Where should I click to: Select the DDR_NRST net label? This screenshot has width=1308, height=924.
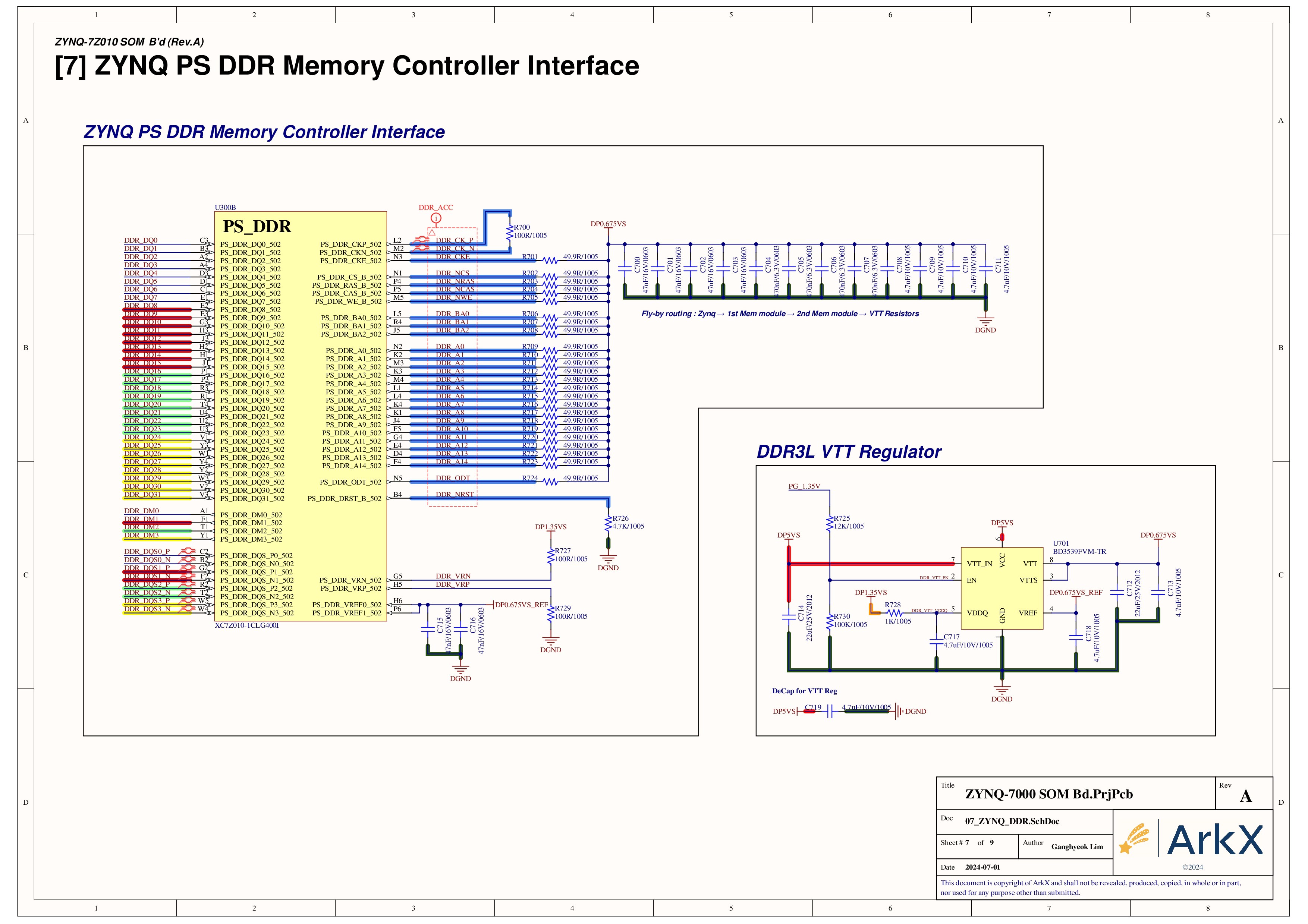click(x=455, y=495)
